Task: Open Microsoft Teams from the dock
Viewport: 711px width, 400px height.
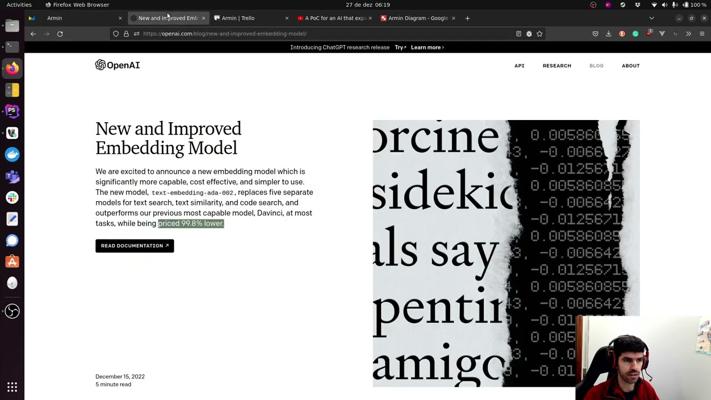Action: click(12, 176)
